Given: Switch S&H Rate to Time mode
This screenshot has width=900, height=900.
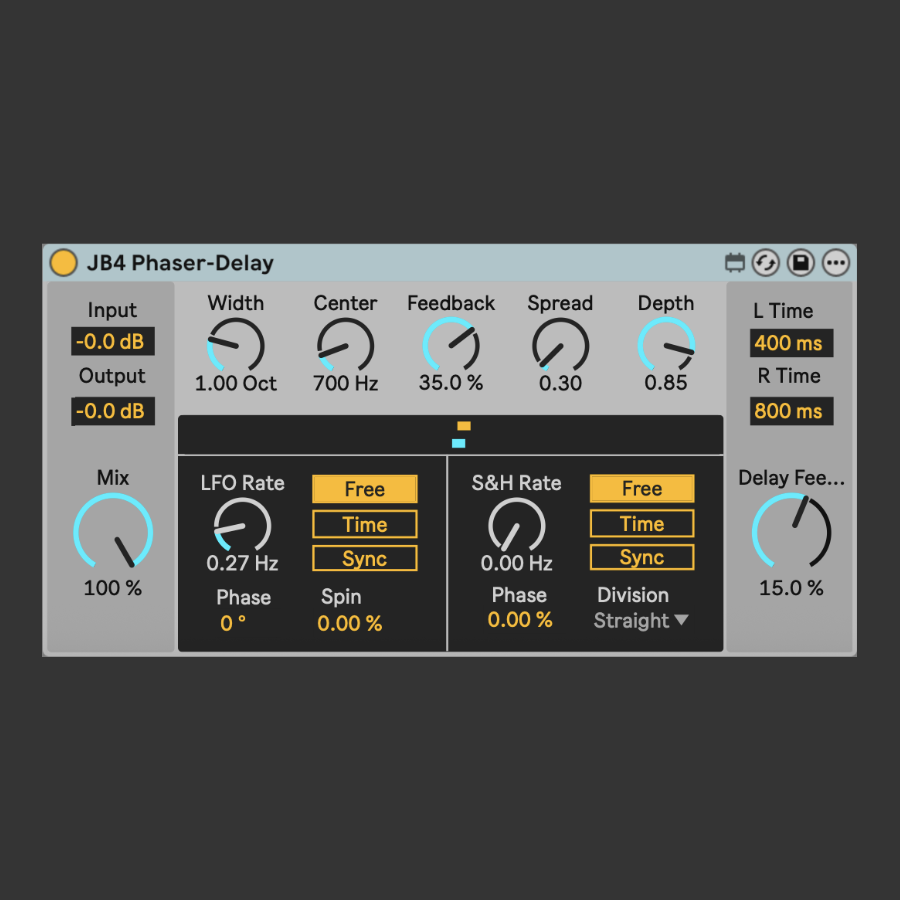Looking at the screenshot, I should point(641,523).
